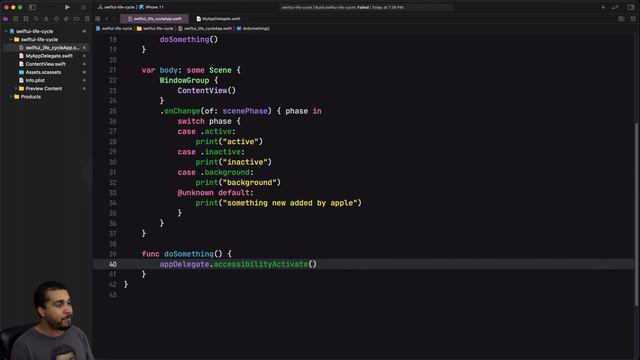Viewport: 640px width, 360px height.
Task: Expand the Preview Content folder
Action: pyautogui.click(x=16, y=89)
